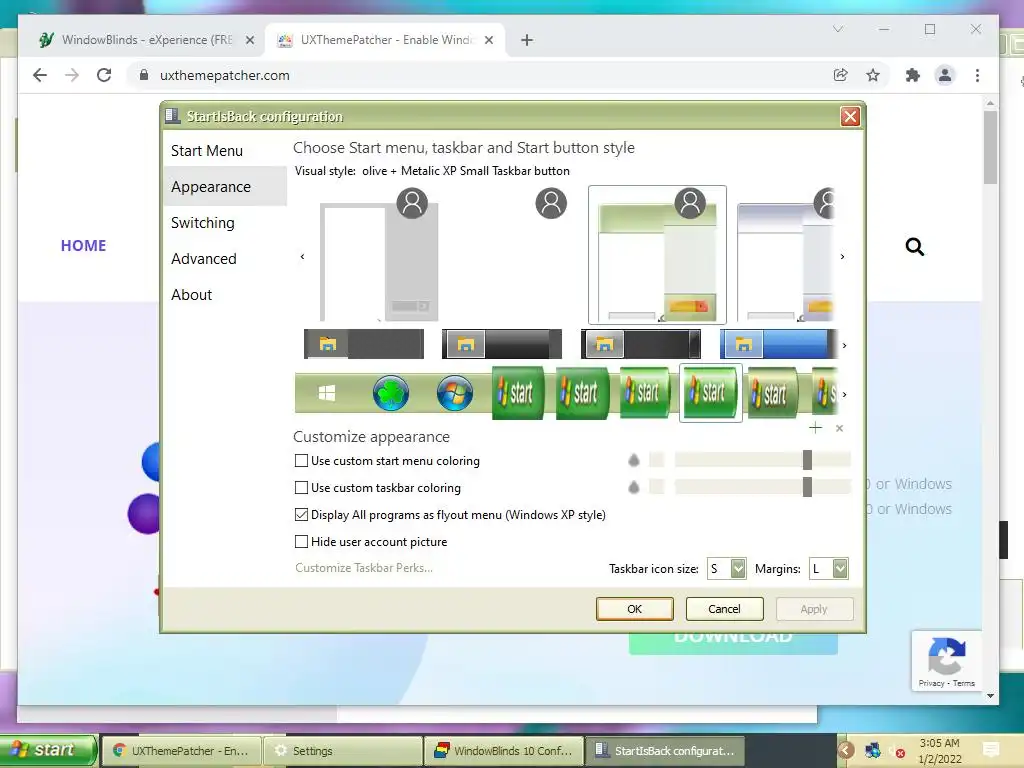Choose the first dark taskbar style thumbnail
This screenshot has width=1024, height=768.
(364, 344)
